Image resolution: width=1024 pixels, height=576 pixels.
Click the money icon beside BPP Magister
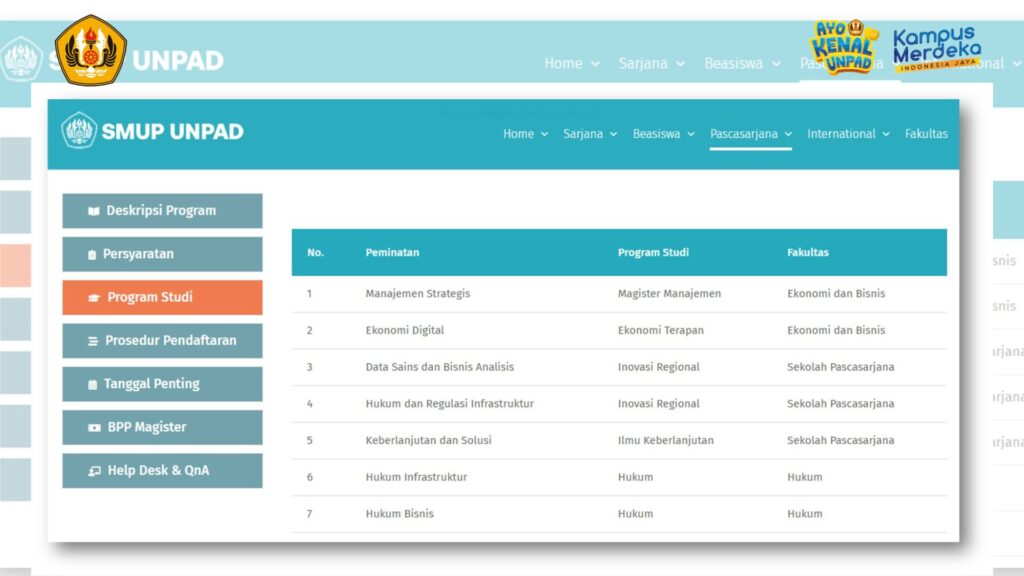click(95, 428)
